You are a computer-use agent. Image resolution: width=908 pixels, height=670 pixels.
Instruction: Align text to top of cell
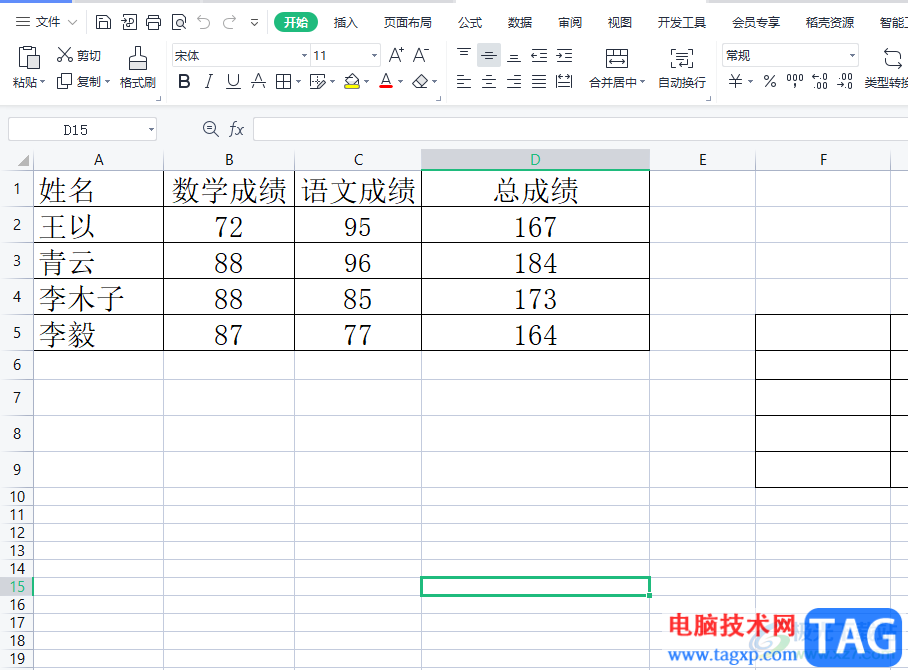(464, 56)
